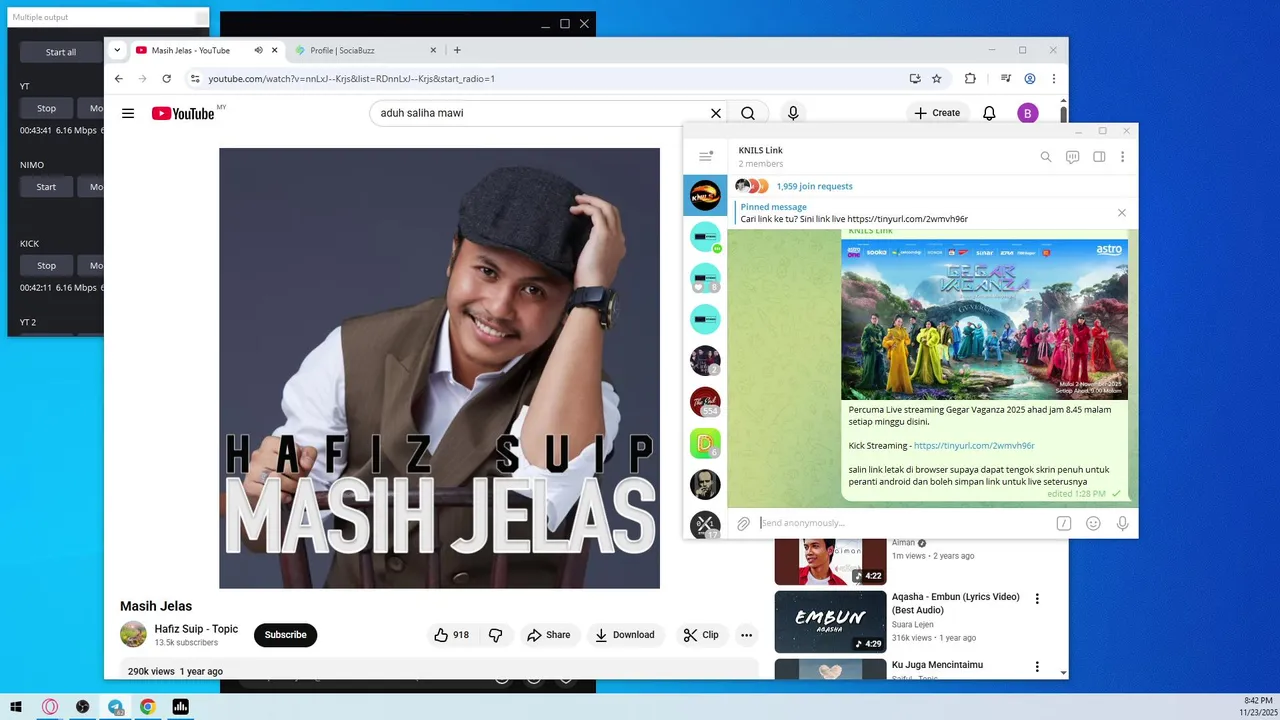Open the Gegar Vaganza poster image
The width and height of the screenshot is (1280, 720).
coord(984,319)
